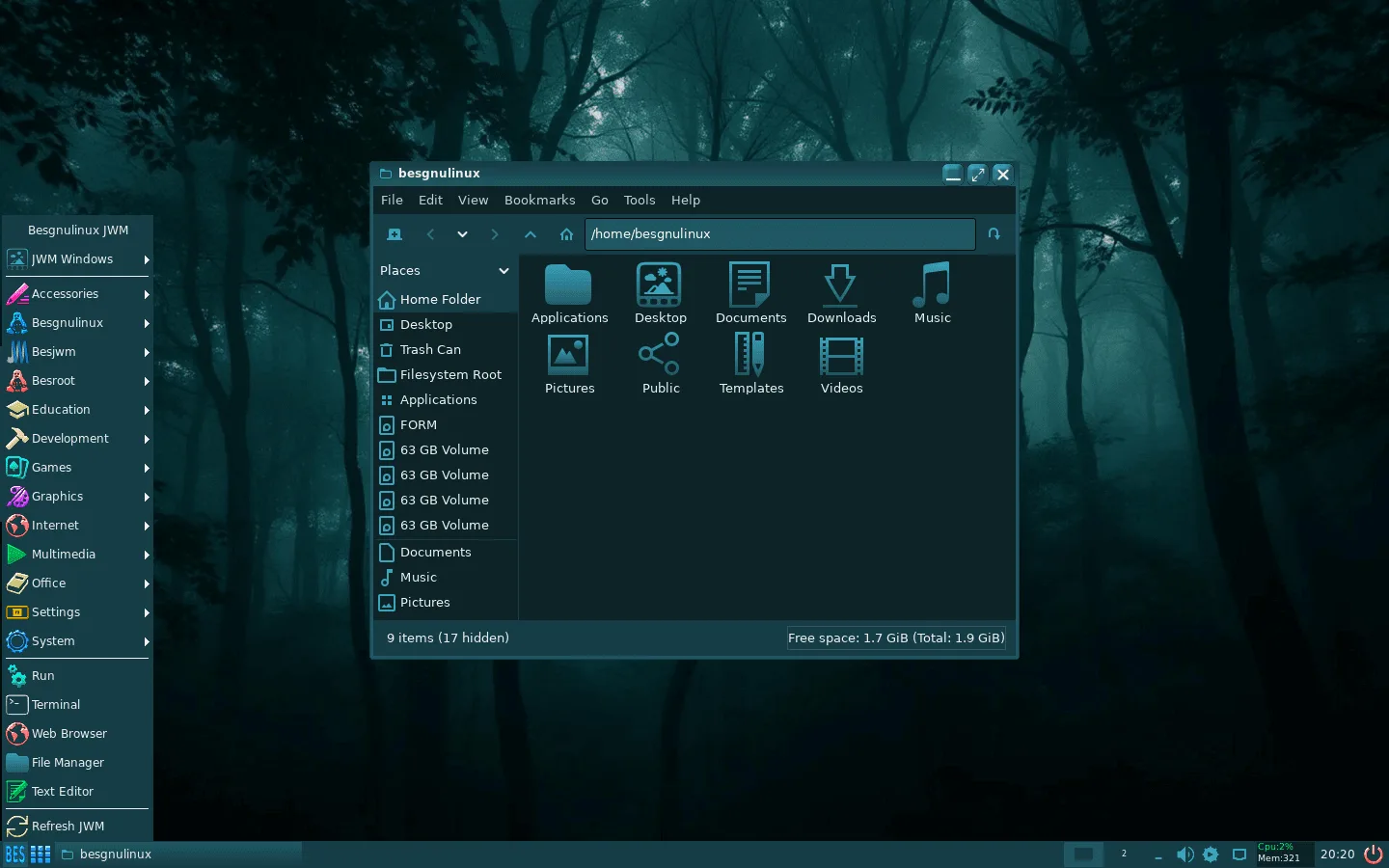Click the home icon in toolbar
This screenshot has height=868, width=1389.
pyautogui.click(x=566, y=234)
